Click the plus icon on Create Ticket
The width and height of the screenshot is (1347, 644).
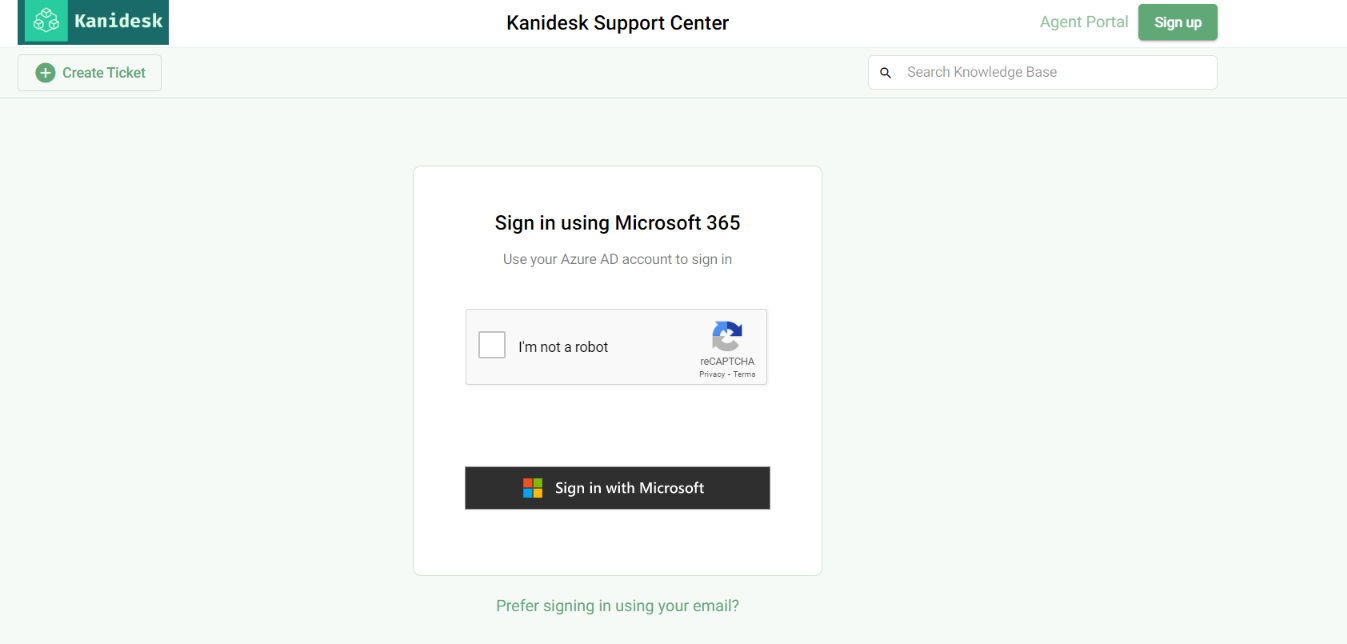tap(45, 72)
